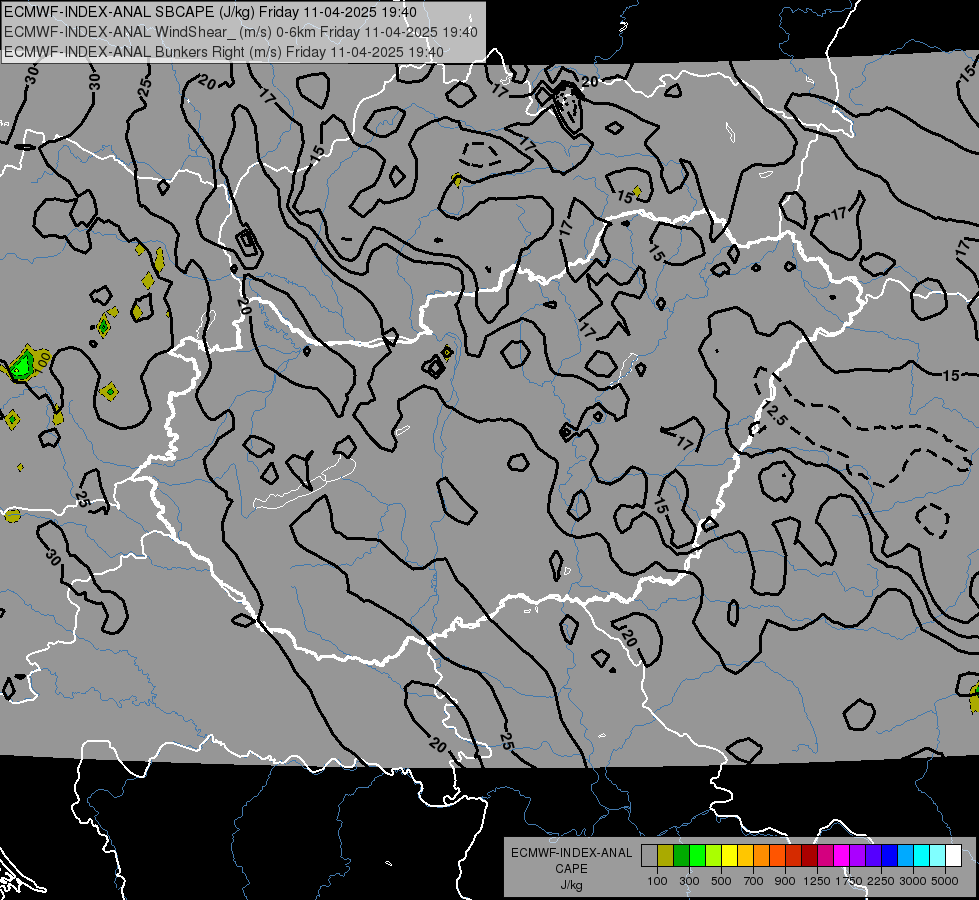Screen dimensions: 979x900
Task: Select the purple swatch right of 1750 tick
Action: point(857,856)
